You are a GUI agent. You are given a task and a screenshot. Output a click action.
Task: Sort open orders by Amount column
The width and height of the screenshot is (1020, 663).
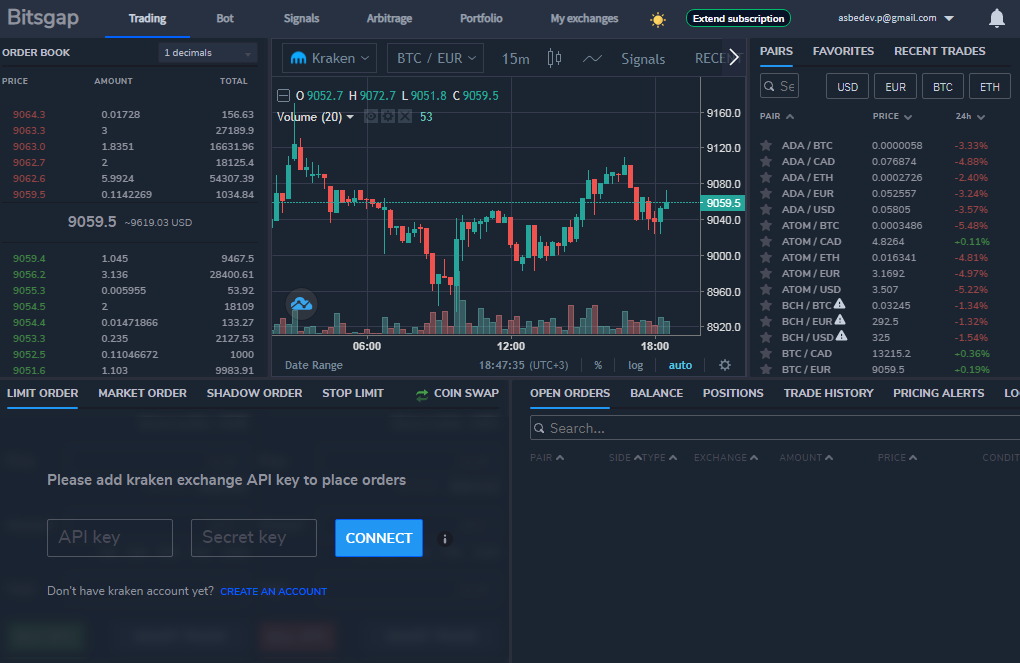pyautogui.click(x=806, y=457)
